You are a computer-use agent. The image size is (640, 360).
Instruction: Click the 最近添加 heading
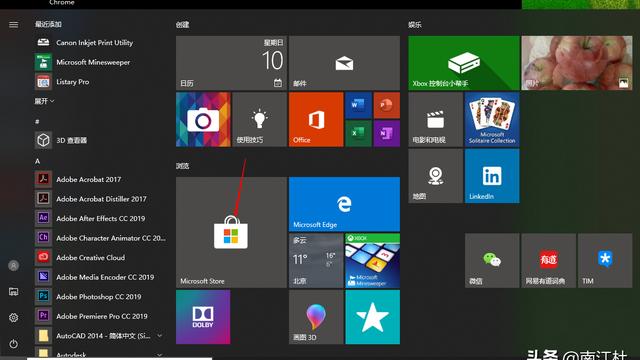[48, 24]
